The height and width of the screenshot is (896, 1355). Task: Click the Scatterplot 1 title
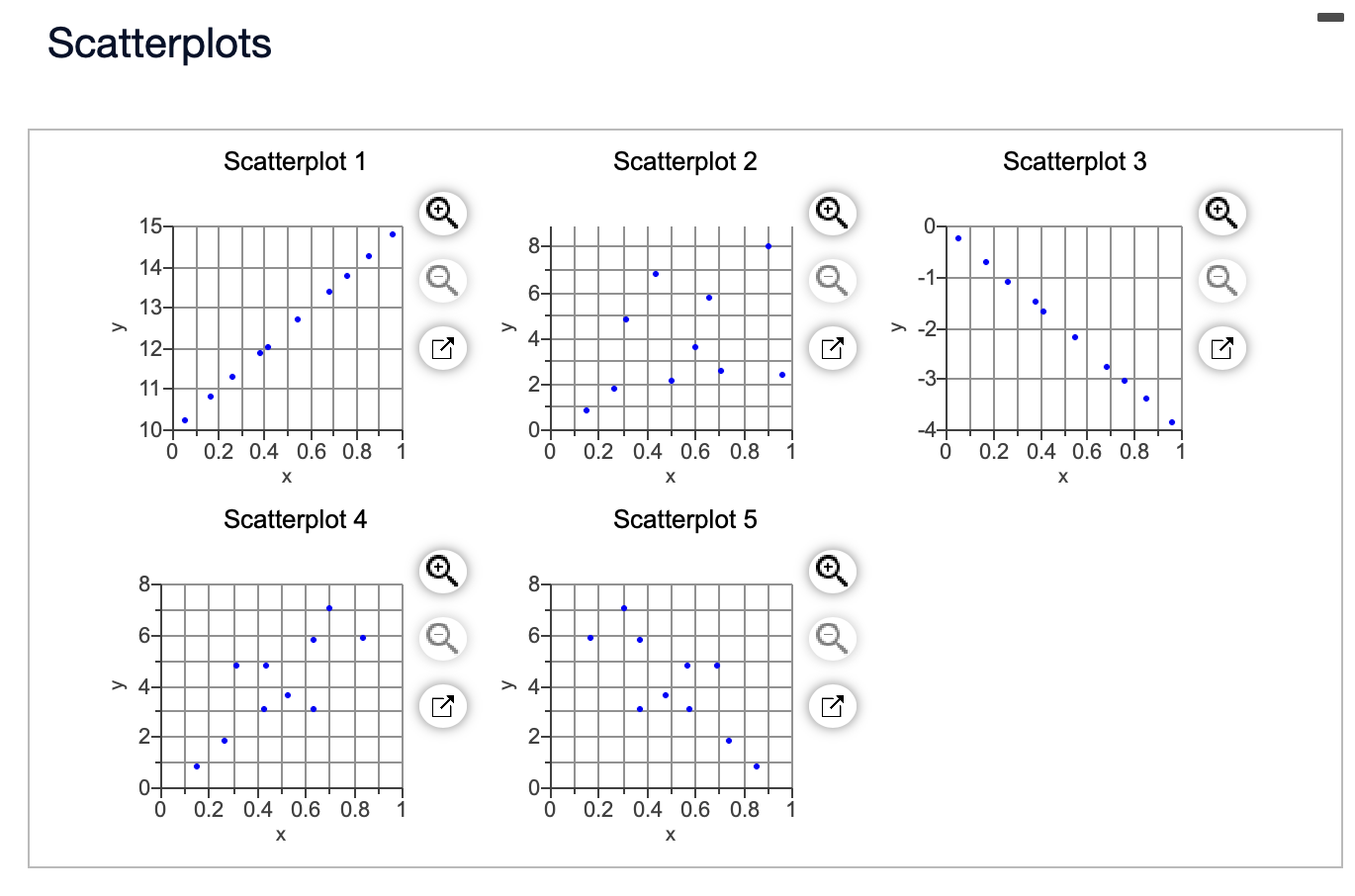[295, 161]
